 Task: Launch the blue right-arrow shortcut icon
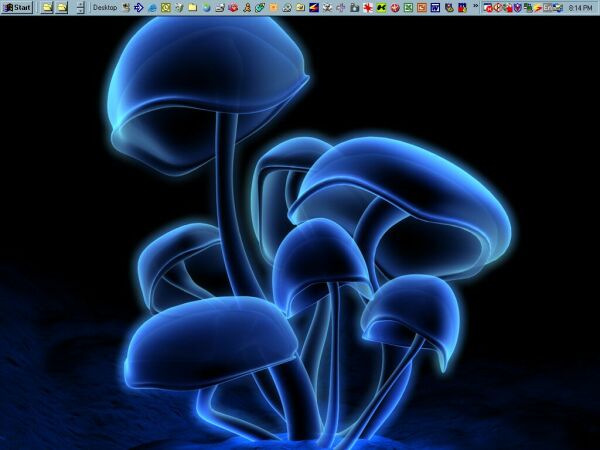tap(139, 7)
